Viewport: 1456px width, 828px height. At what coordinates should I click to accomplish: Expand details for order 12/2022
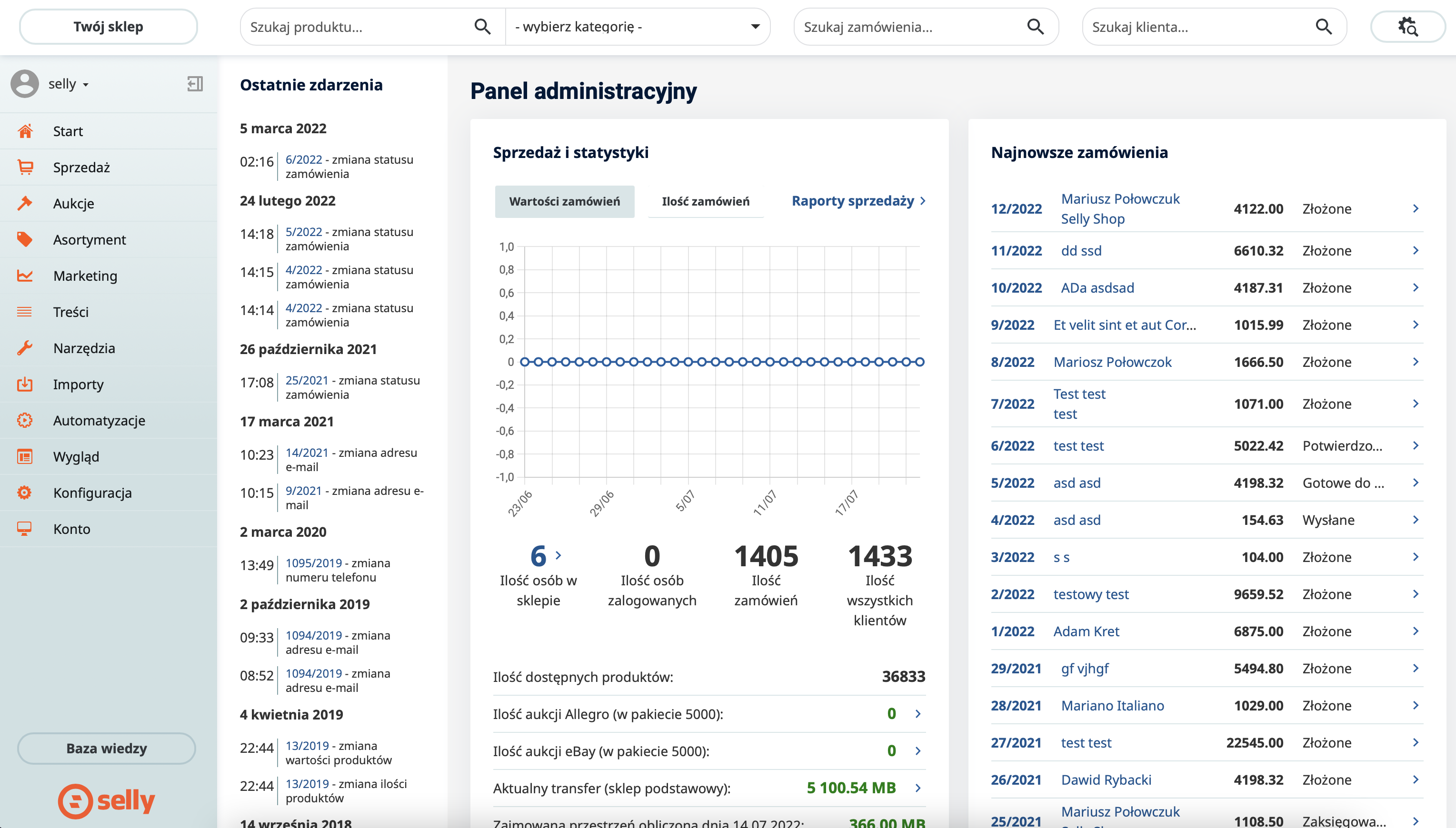[x=1416, y=208]
